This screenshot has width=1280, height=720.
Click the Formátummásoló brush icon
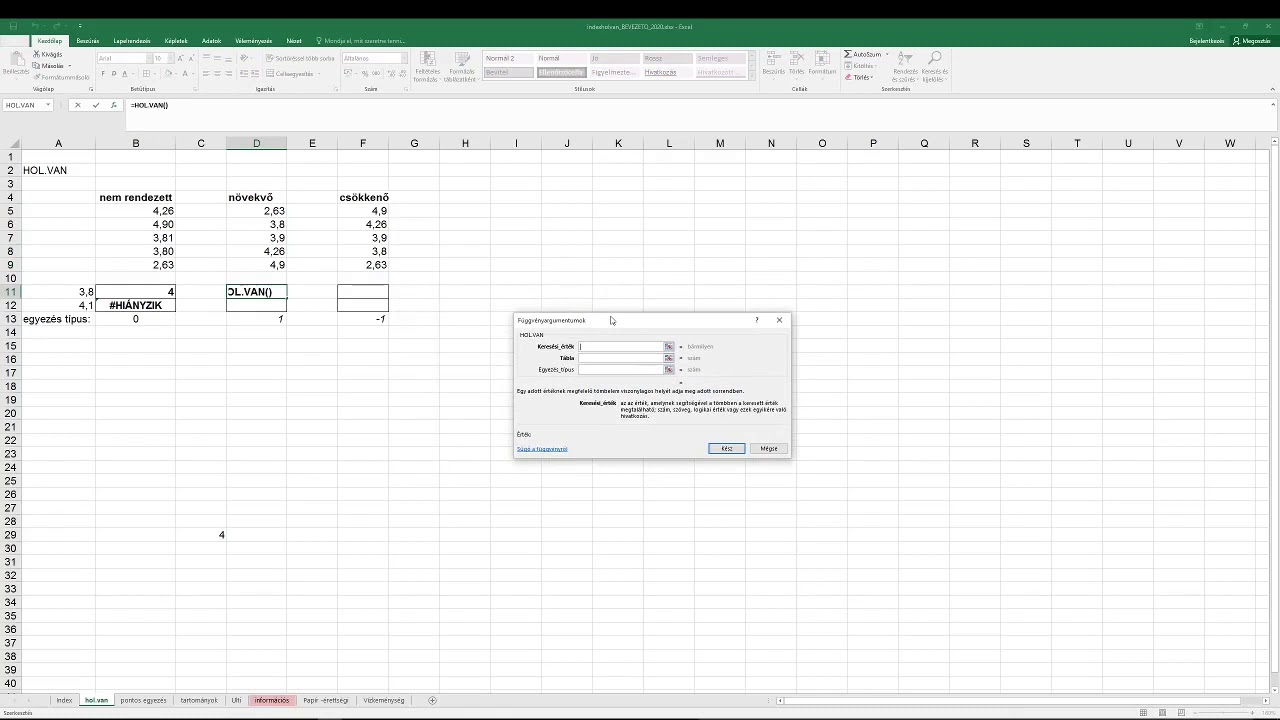[x=37, y=77]
